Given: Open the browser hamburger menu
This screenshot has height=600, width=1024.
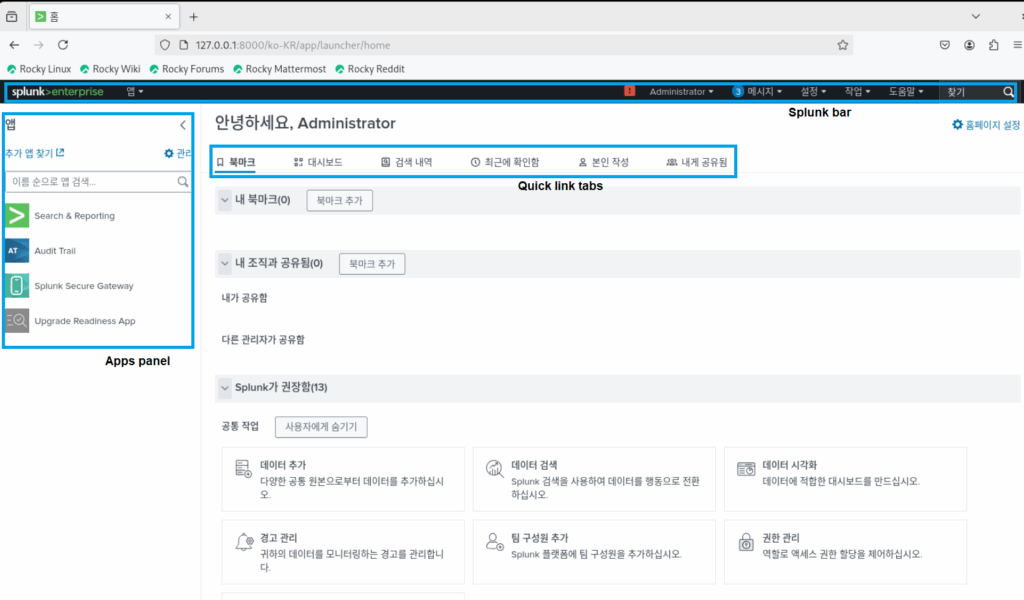Looking at the screenshot, I should tap(1017, 45).
